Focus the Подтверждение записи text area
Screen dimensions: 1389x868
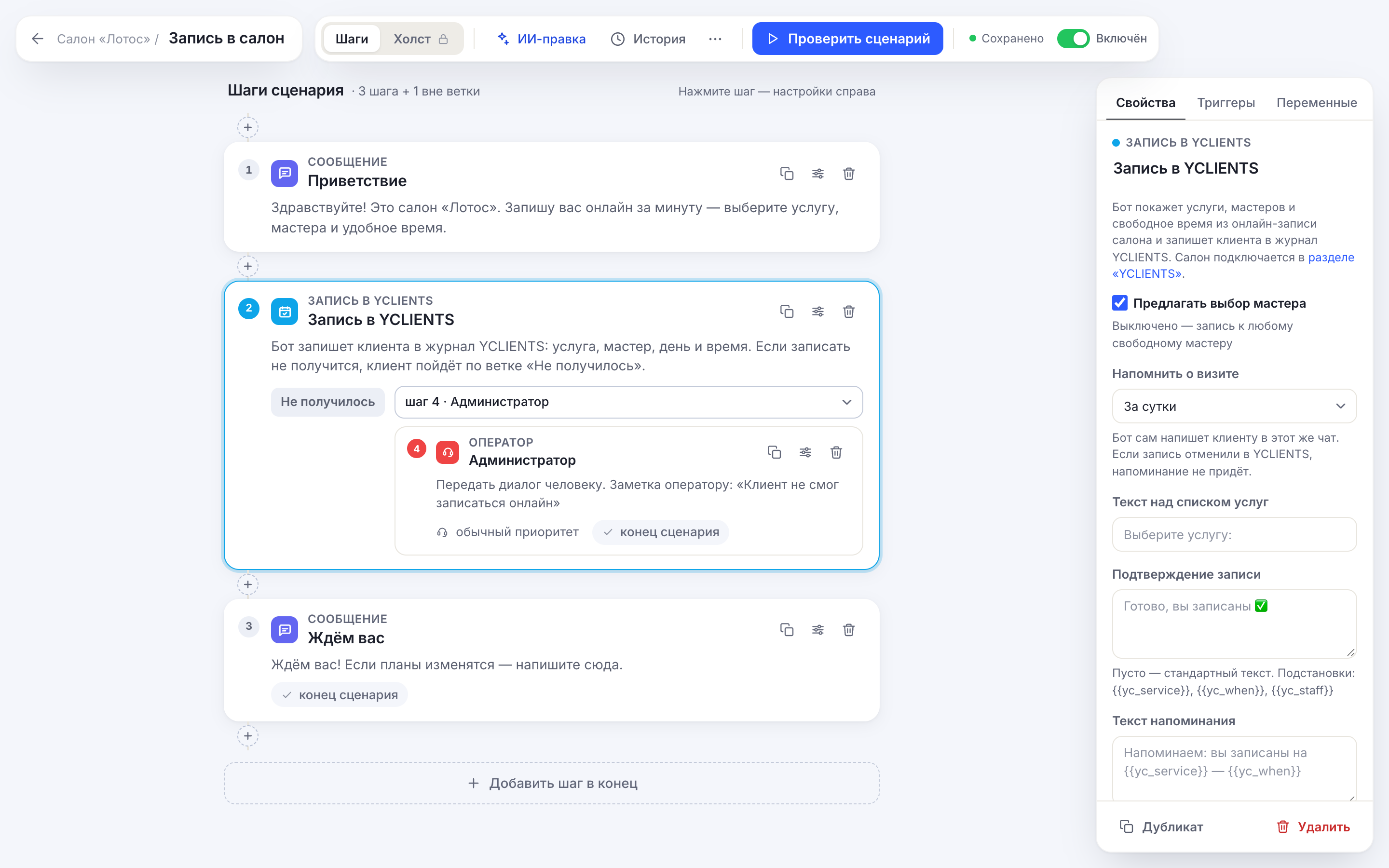click(x=1234, y=624)
